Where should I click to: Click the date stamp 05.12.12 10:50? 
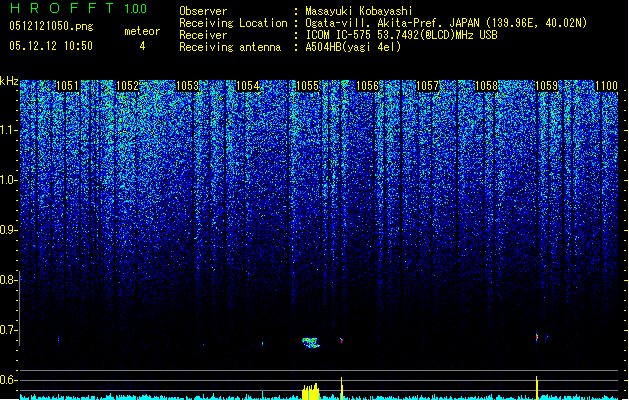click(51, 46)
